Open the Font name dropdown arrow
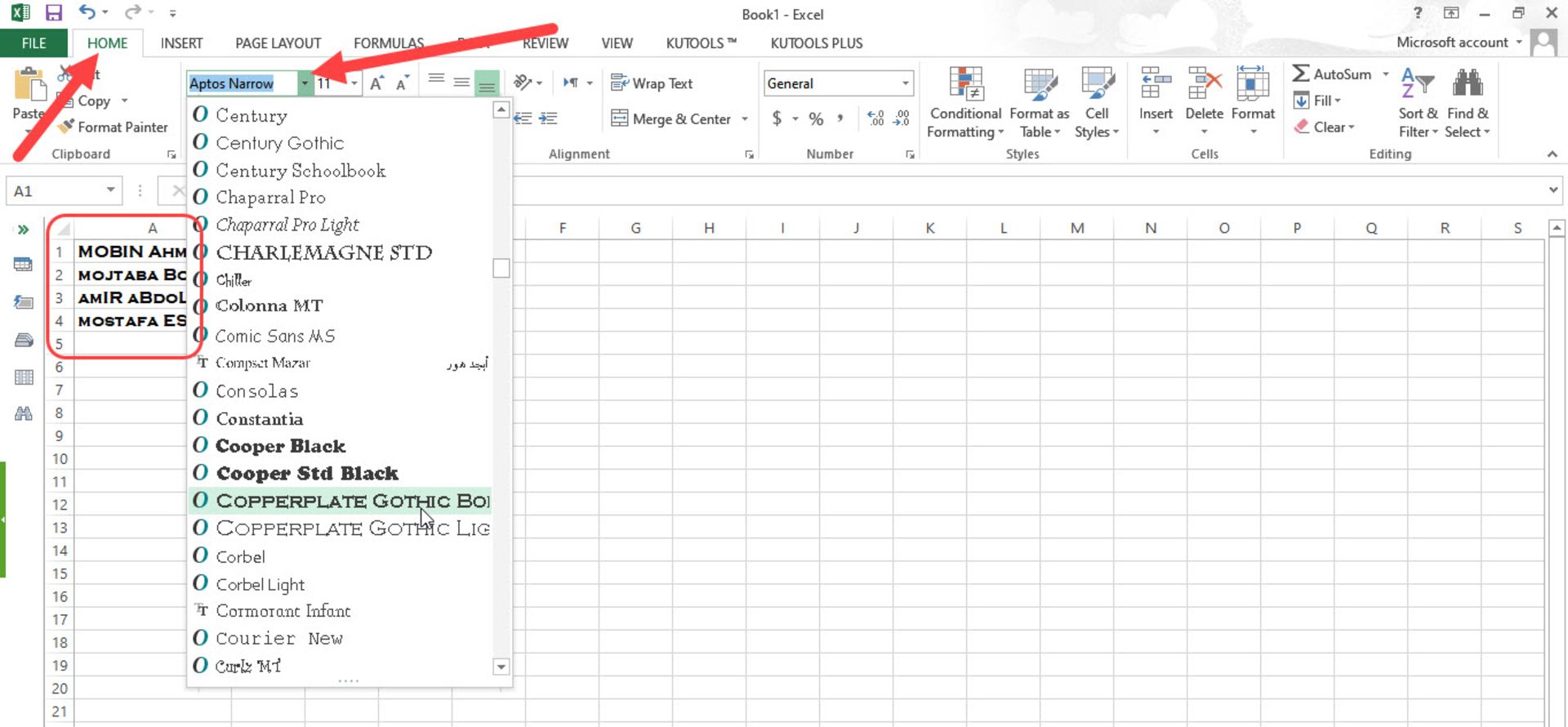The height and width of the screenshot is (727, 1568). [305, 83]
